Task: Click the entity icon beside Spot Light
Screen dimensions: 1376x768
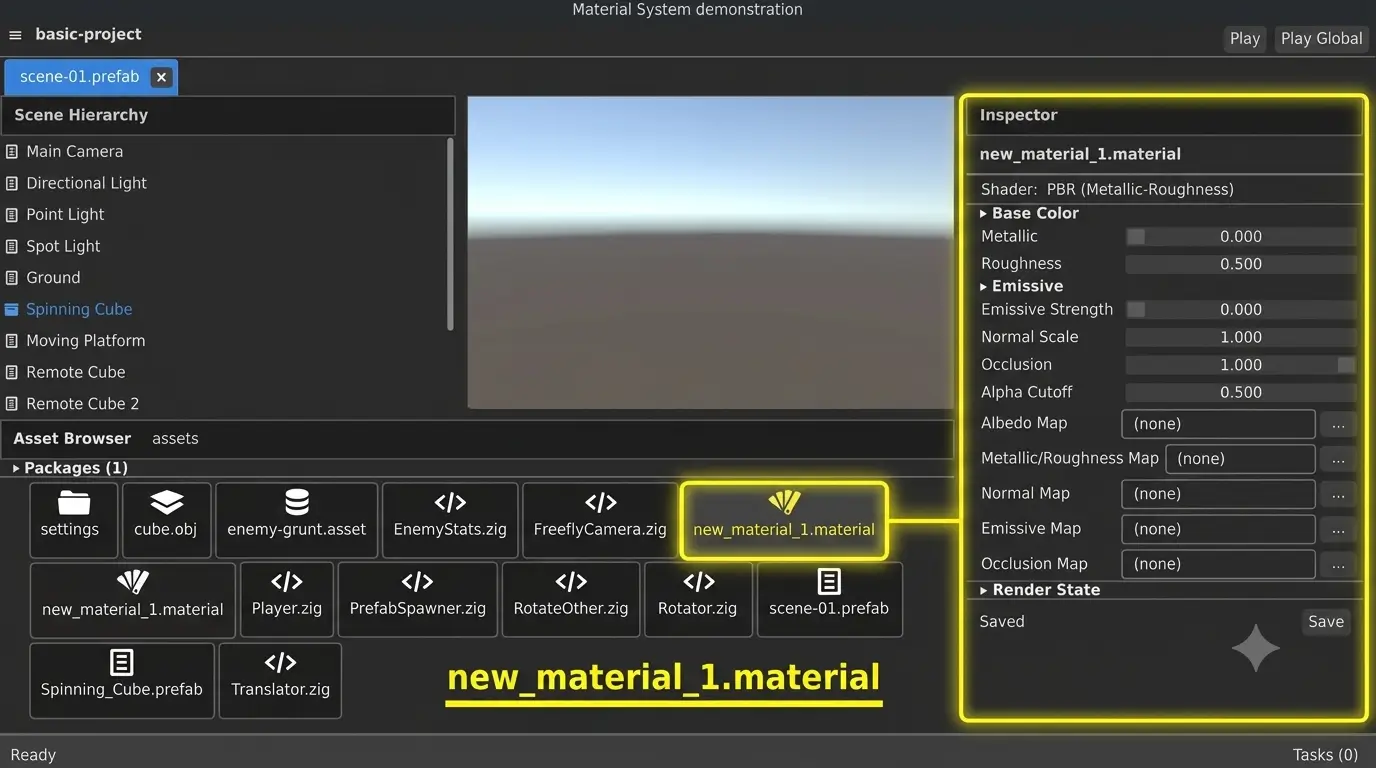Action: tap(12, 246)
